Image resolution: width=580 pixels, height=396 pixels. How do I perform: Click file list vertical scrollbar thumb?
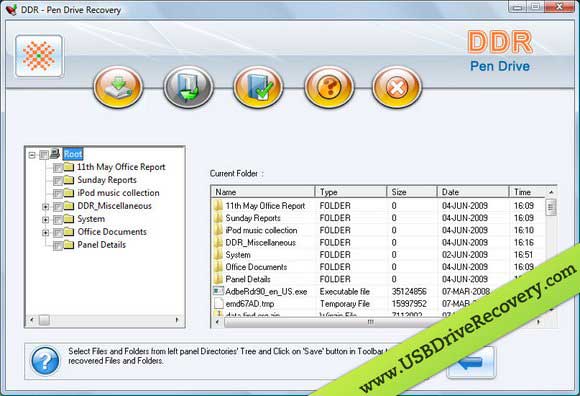coord(551,207)
